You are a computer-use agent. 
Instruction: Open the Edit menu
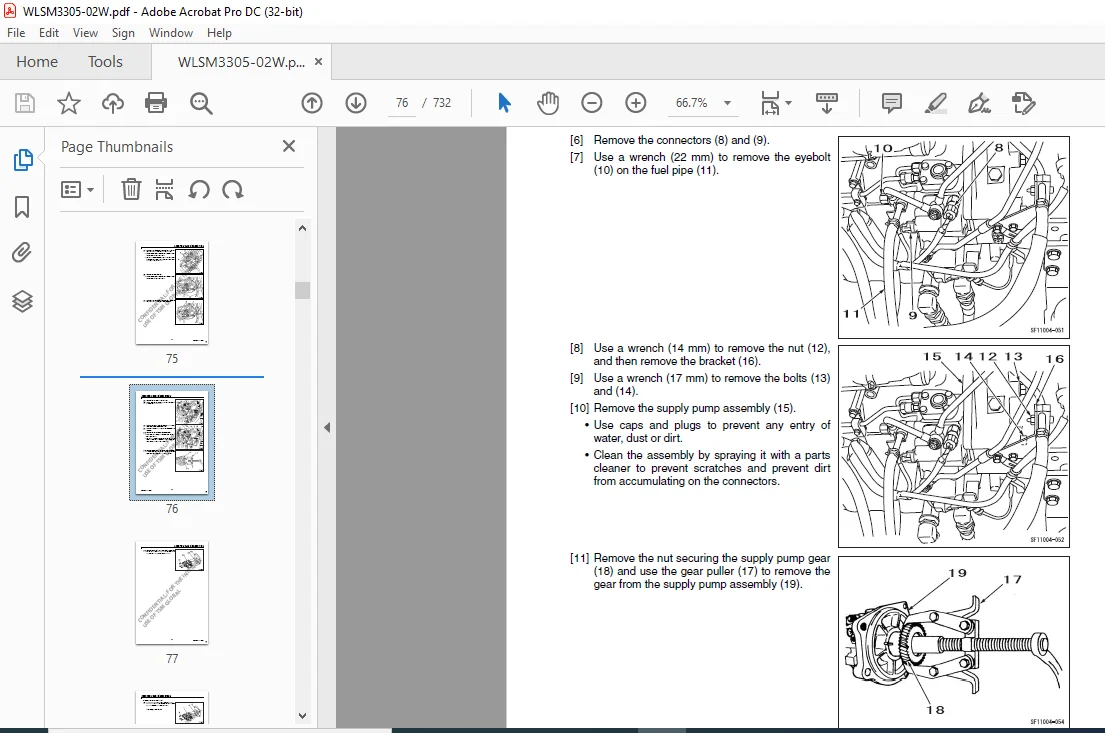[49, 33]
